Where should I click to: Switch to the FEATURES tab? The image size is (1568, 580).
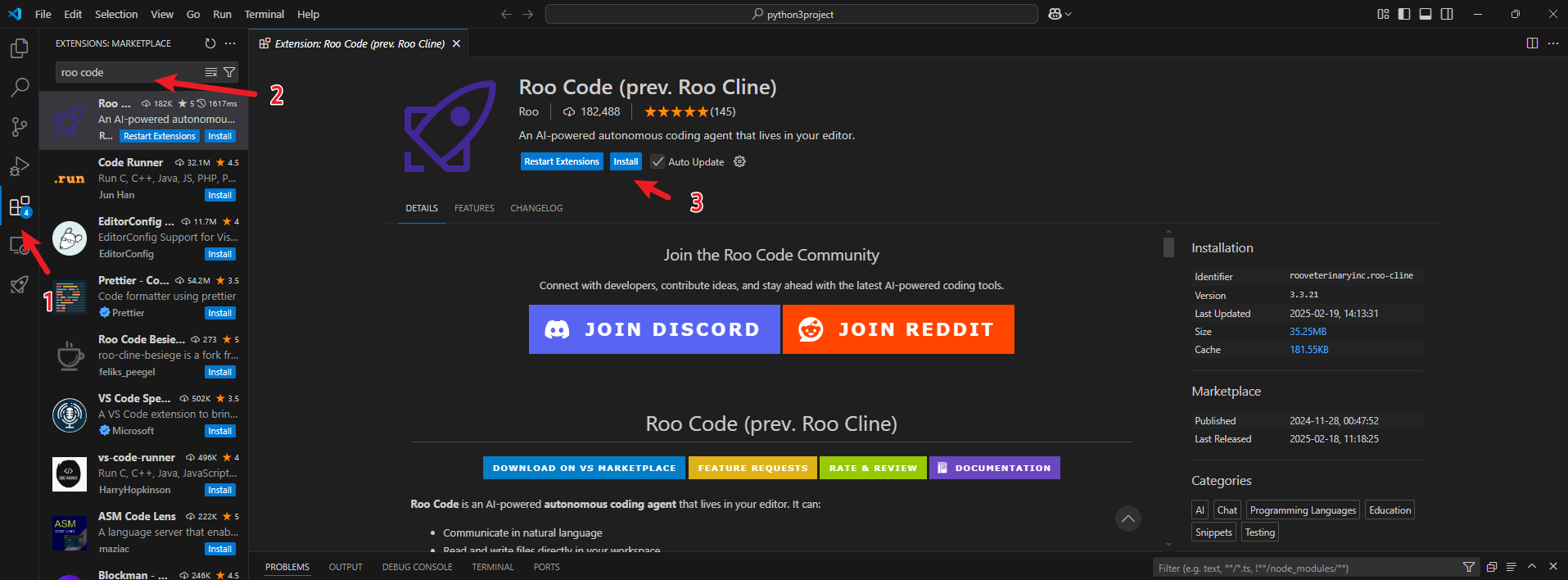point(474,208)
